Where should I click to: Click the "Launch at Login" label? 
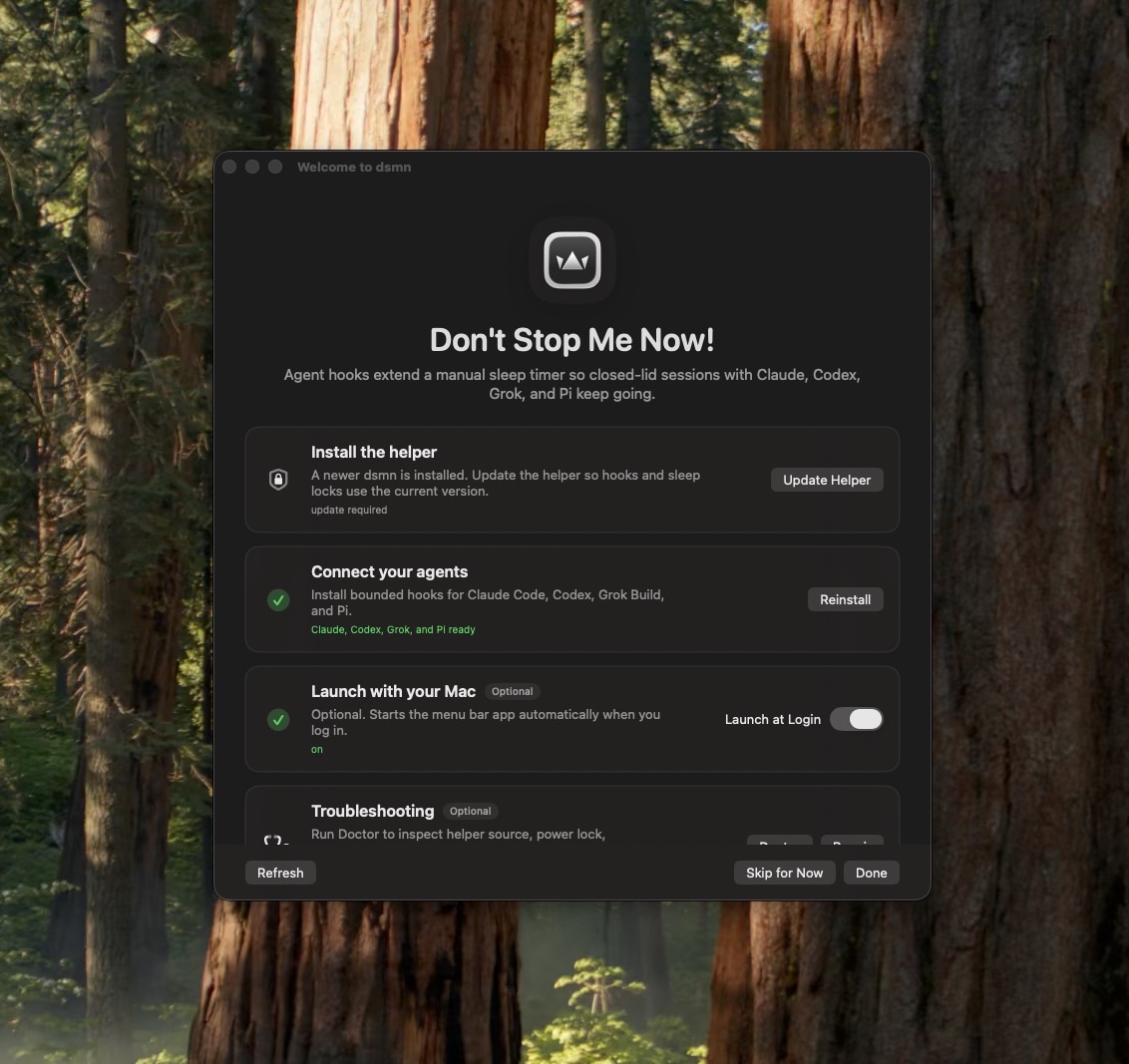tap(773, 719)
